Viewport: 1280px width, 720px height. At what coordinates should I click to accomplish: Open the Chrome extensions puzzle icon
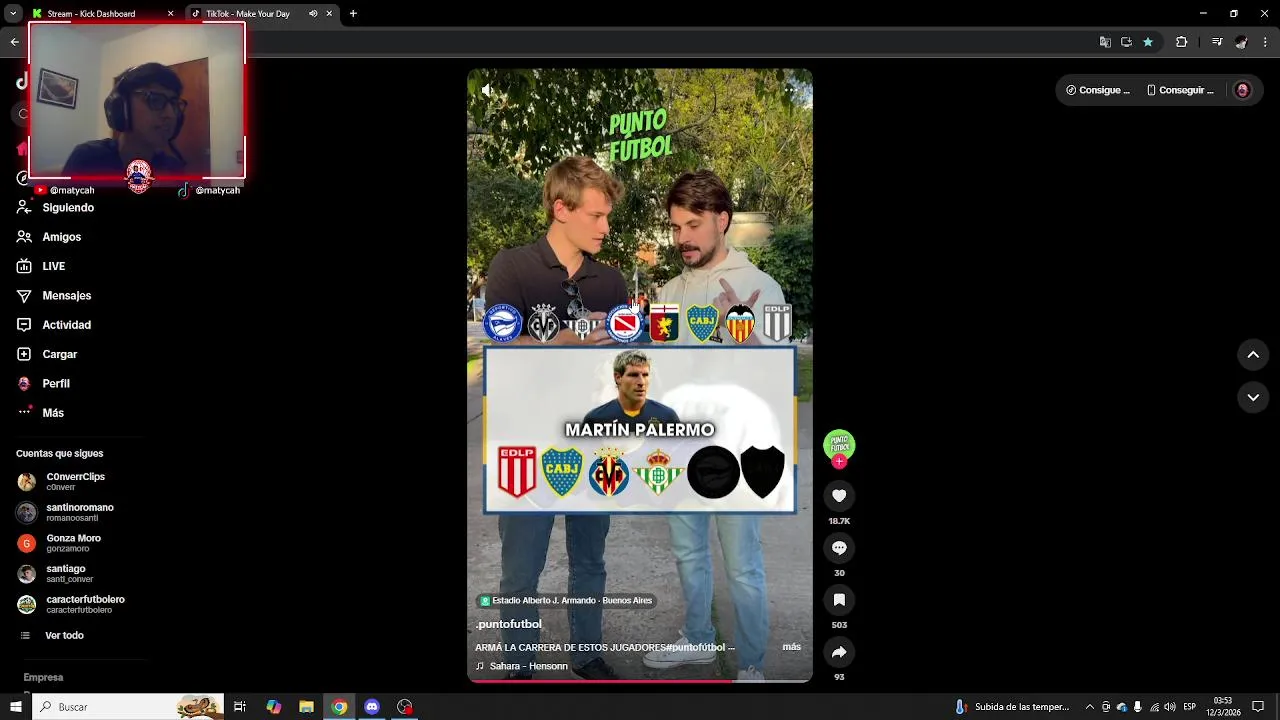coord(1182,42)
